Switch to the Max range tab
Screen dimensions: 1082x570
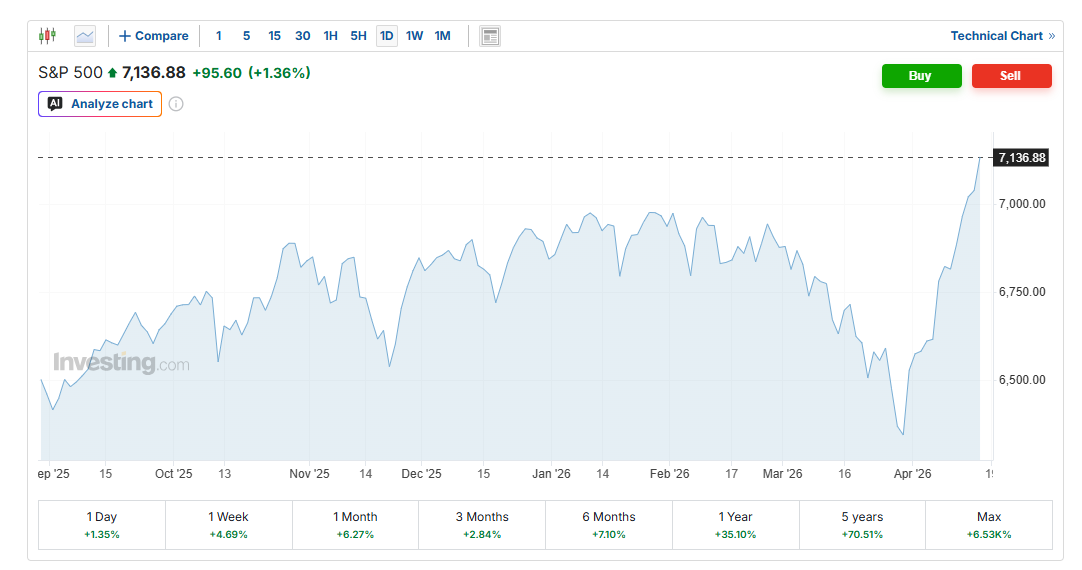989,525
